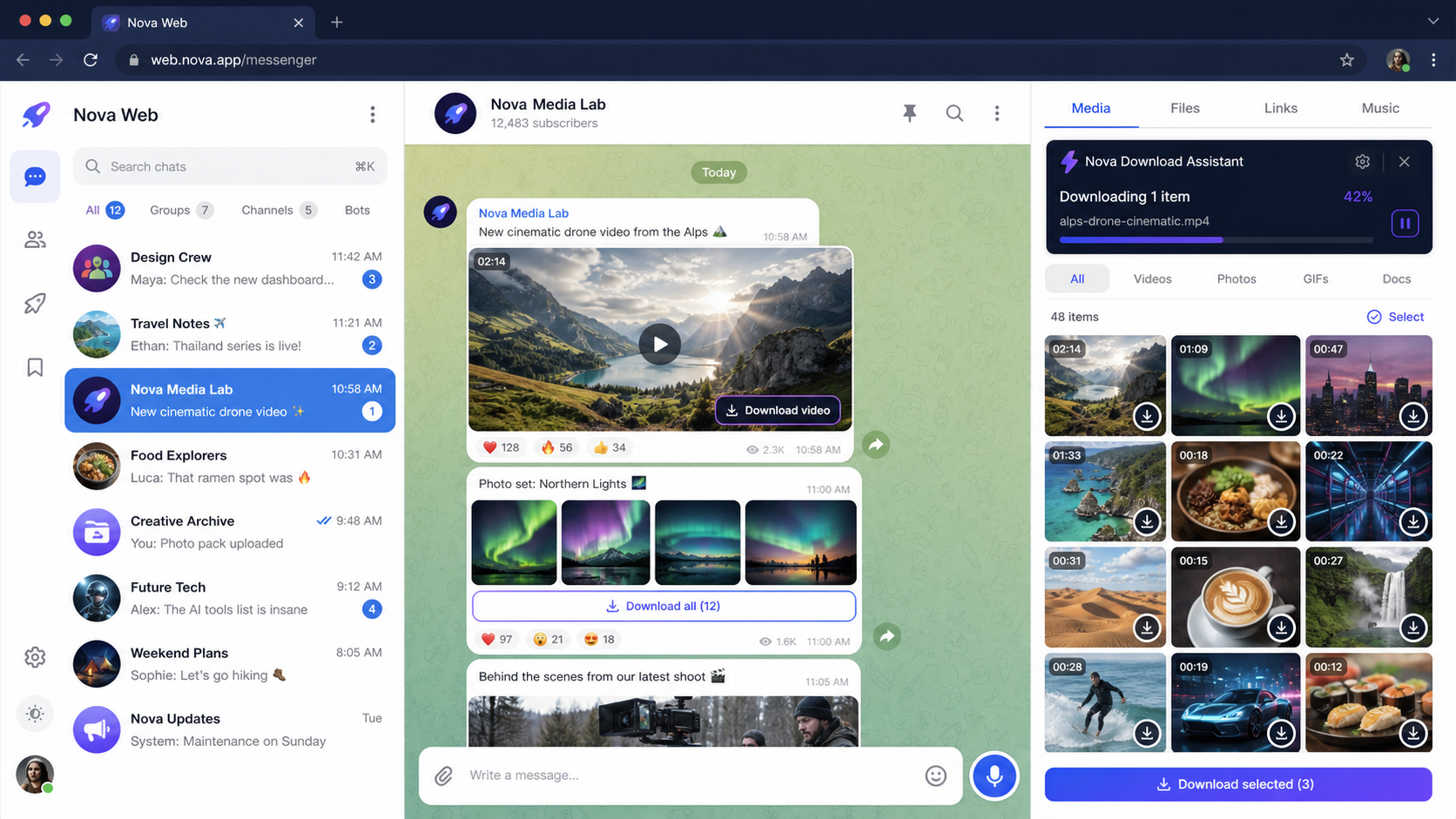Viewport: 1456px width, 819px height.
Task: Download the 01:09 aurora video
Action: [1281, 416]
